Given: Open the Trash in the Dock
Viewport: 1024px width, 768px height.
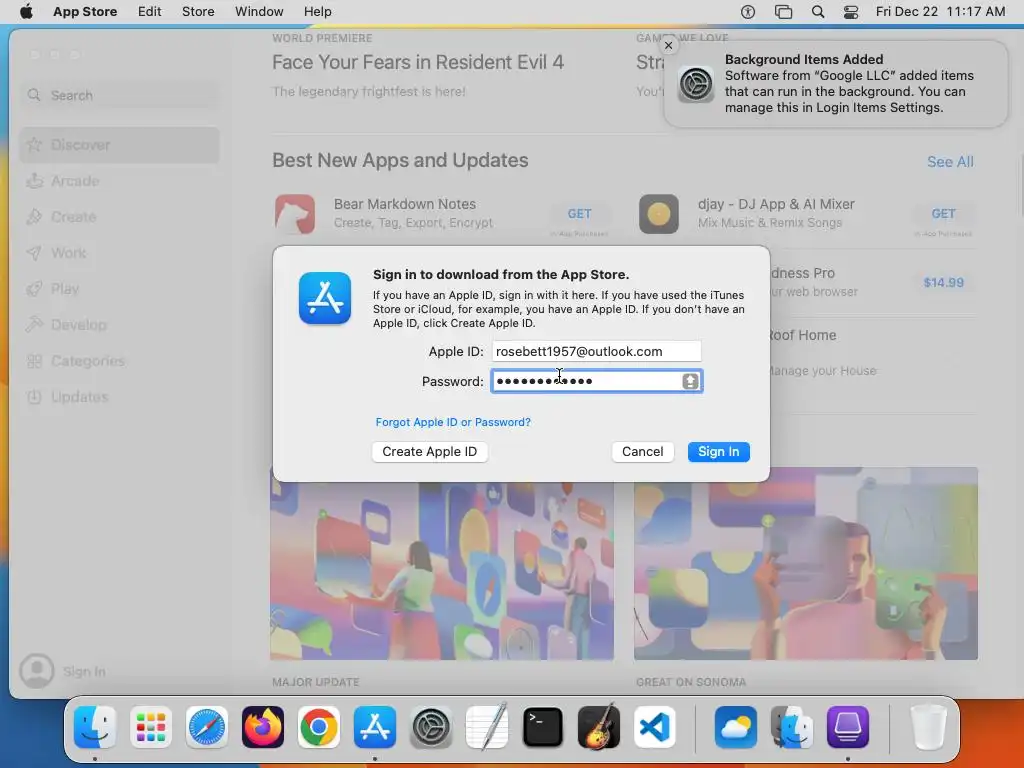Looking at the screenshot, I should [x=929, y=727].
